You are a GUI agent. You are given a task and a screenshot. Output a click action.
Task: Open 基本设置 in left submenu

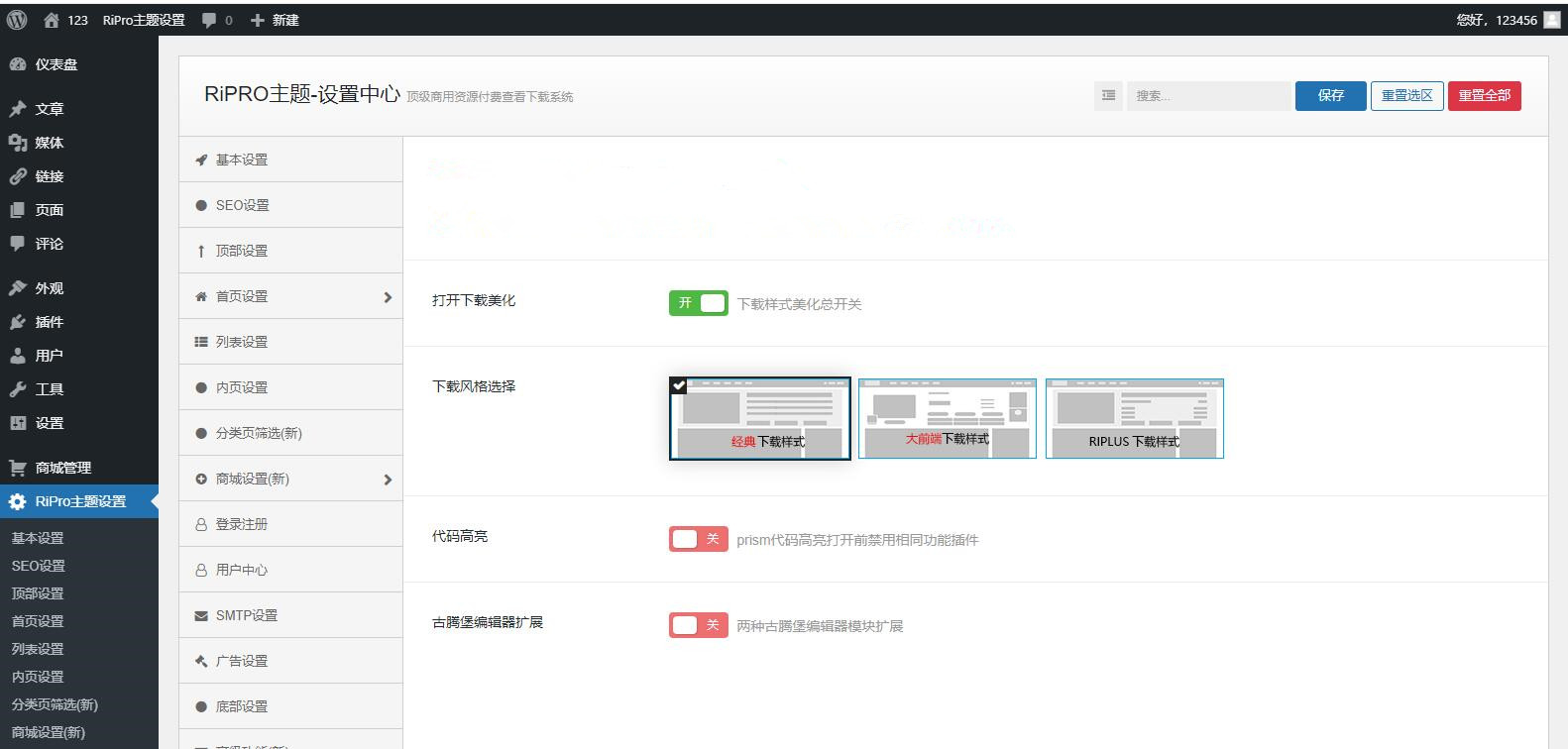pos(38,538)
